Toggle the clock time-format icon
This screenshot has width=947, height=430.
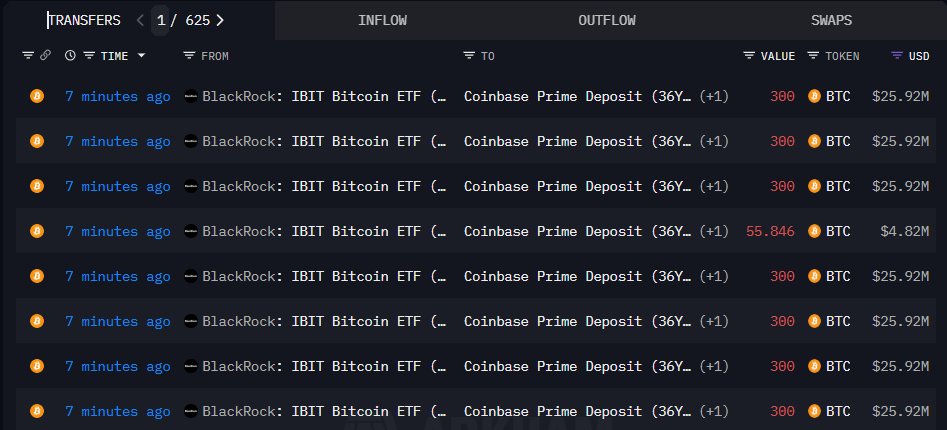70,56
